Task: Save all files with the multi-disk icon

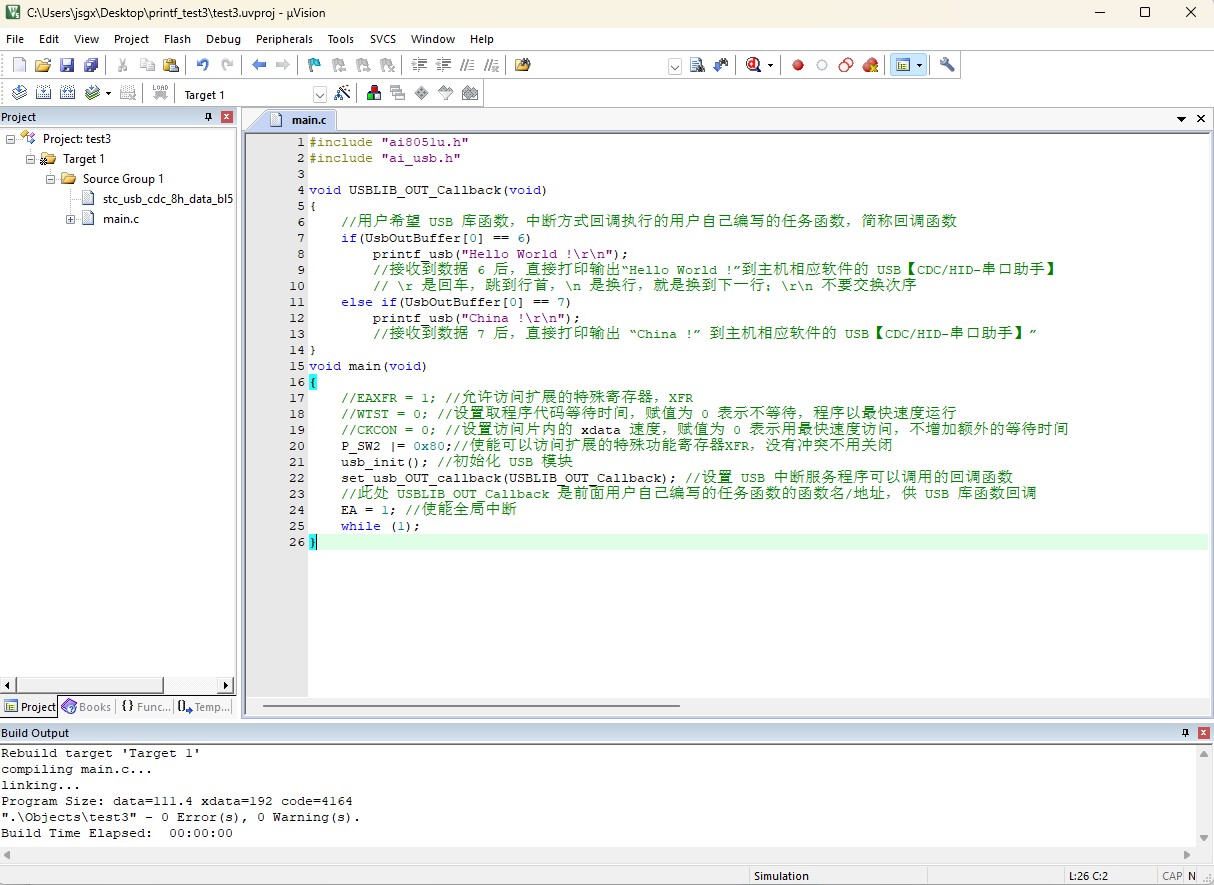Action: (x=91, y=65)
